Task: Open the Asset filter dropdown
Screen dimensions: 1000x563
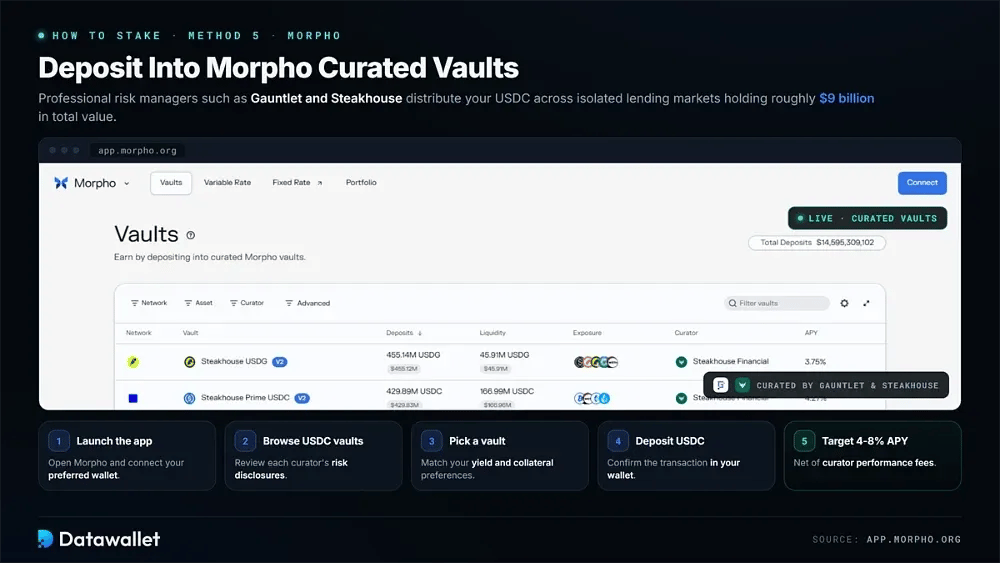Action: click(198, 303)
